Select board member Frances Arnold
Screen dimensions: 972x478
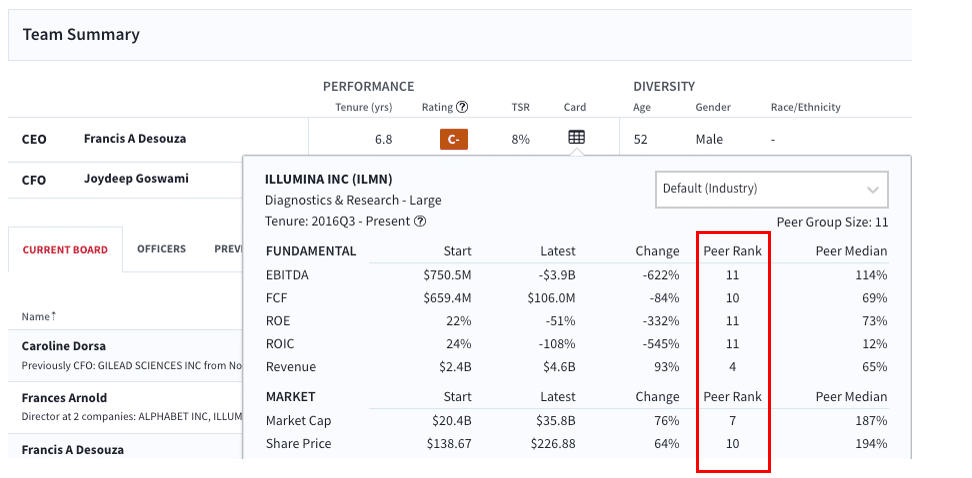click(64, 397)
